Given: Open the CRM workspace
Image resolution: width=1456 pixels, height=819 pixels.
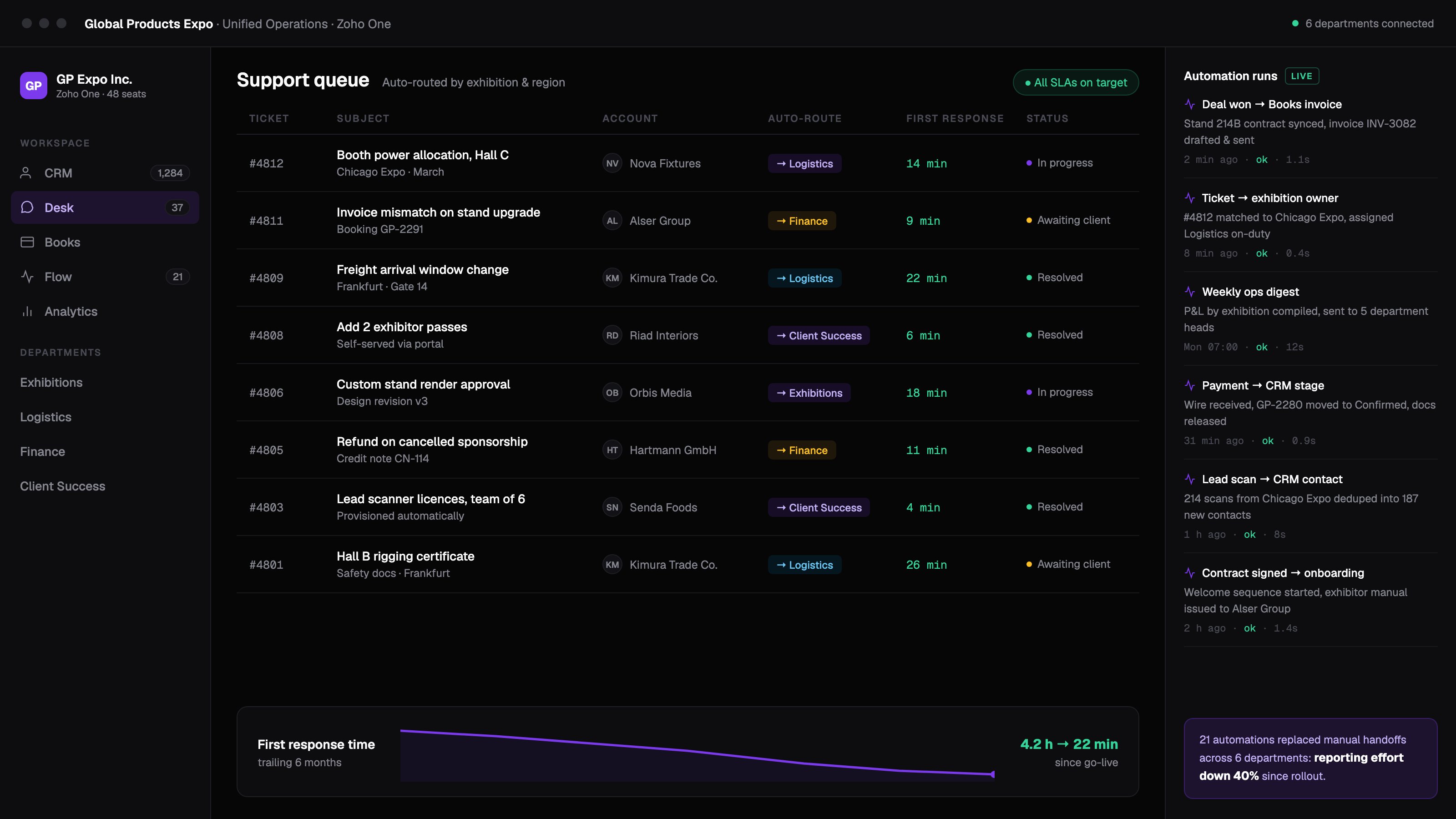Looking at the screenshot, I should (x=105, y=173).
